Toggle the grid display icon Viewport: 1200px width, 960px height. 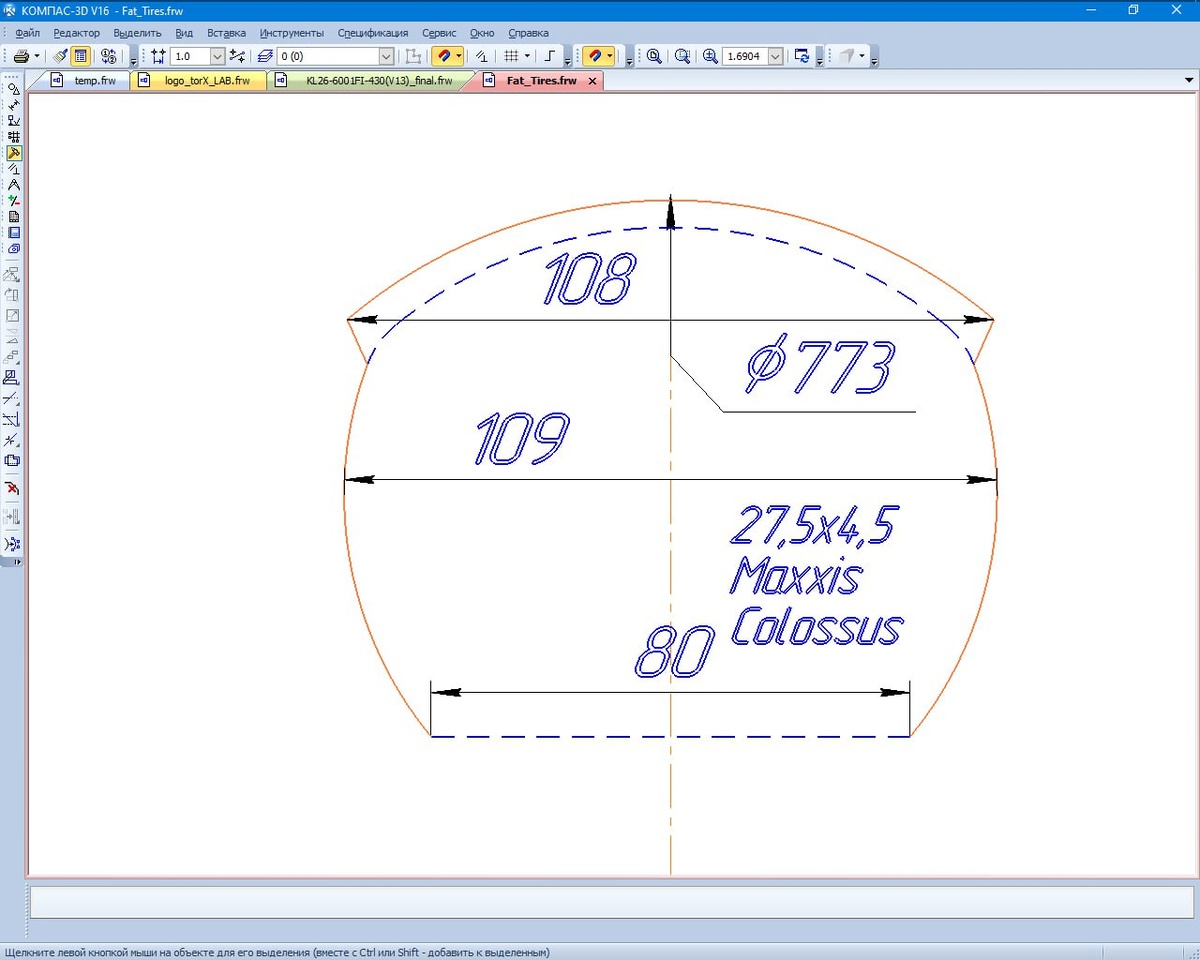pyautogui.click(x=511, y=56)
